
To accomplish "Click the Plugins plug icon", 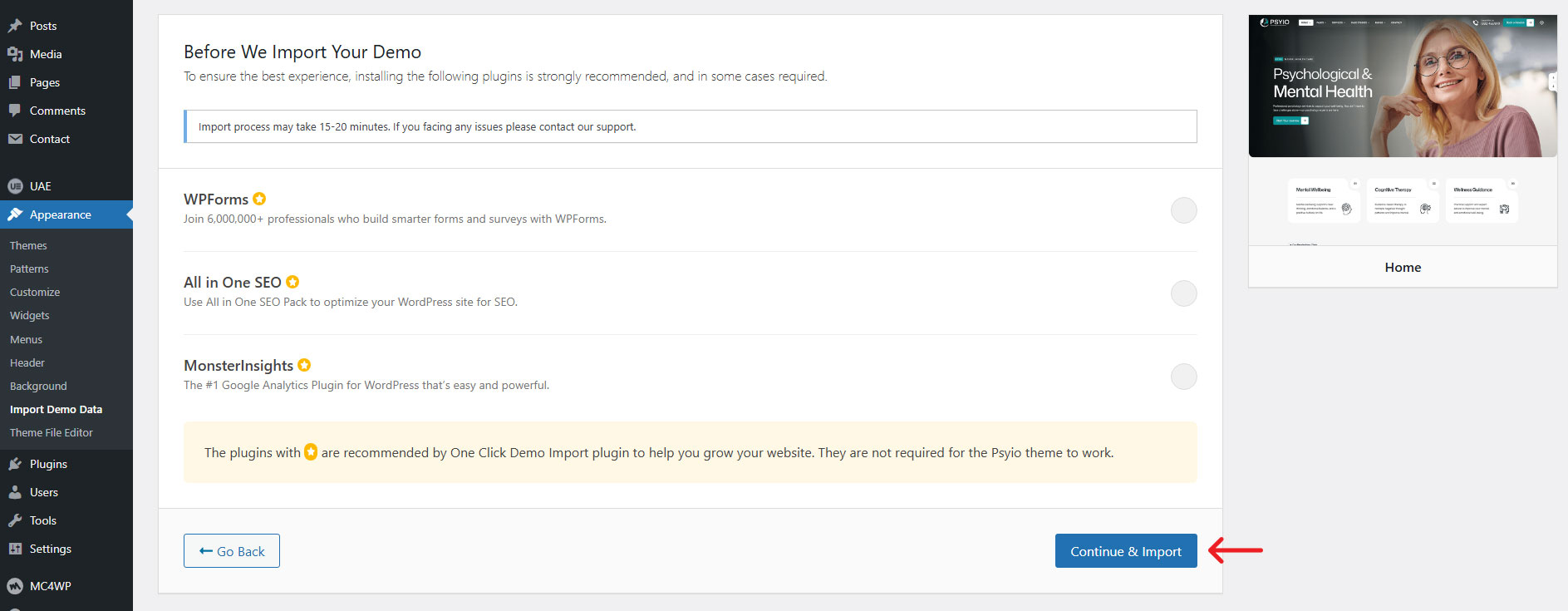I will point(15,464).
